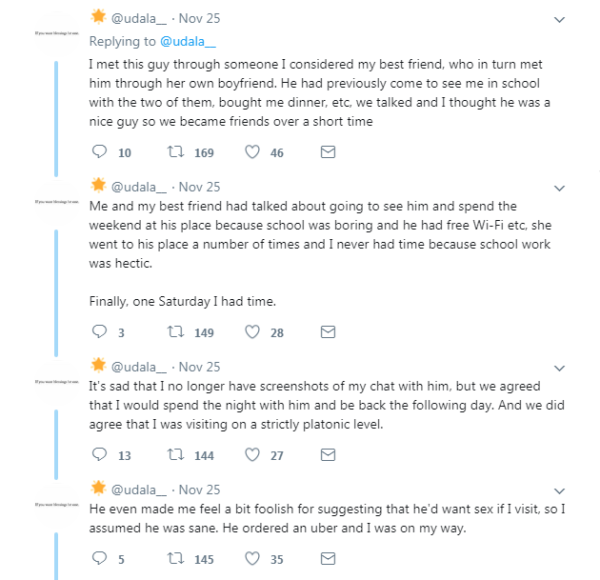Expand options on the 'uber' tweet

coord(559,491)
